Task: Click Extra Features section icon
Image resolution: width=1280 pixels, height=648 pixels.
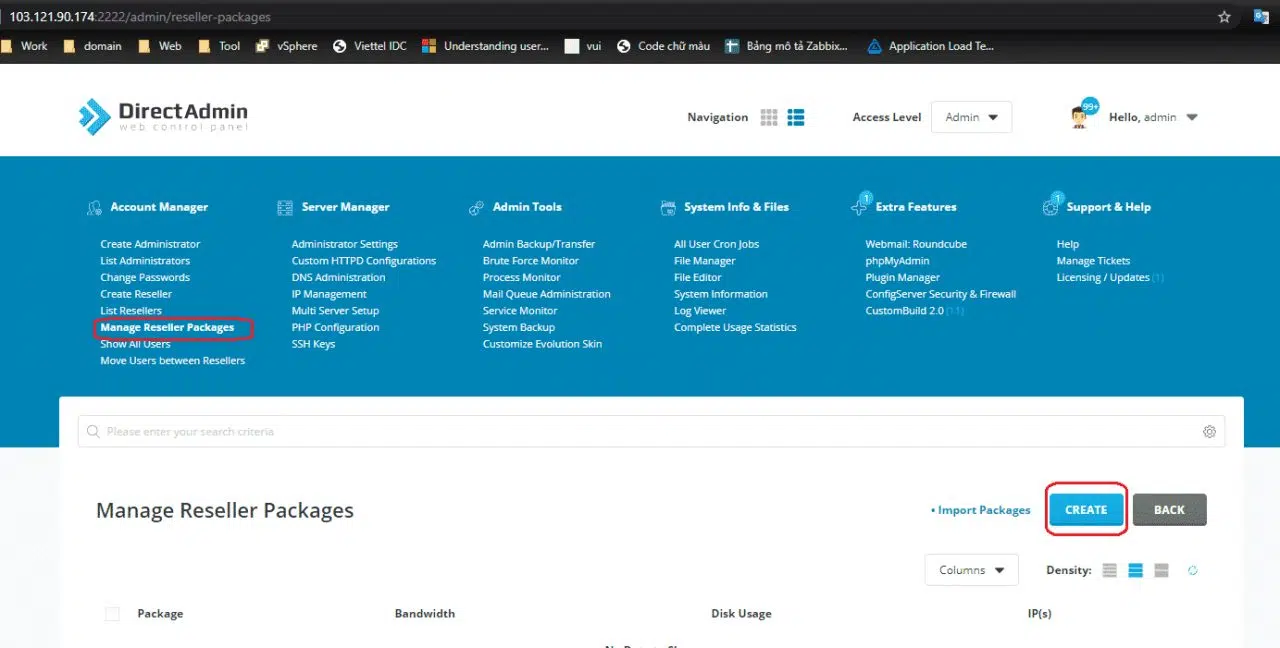Action: pos(860,205)
